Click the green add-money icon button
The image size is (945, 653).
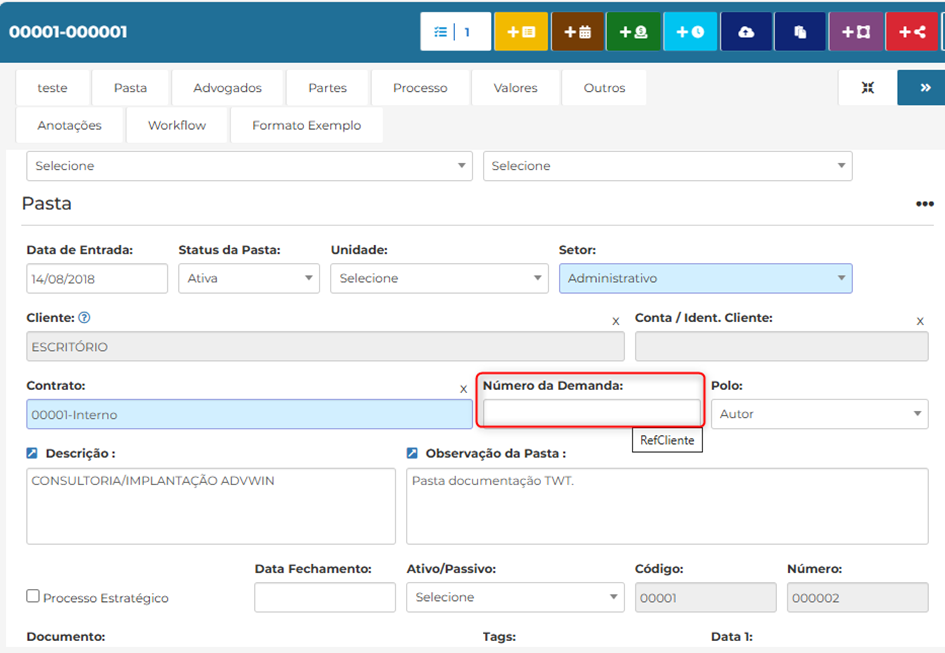pos(633,31)
